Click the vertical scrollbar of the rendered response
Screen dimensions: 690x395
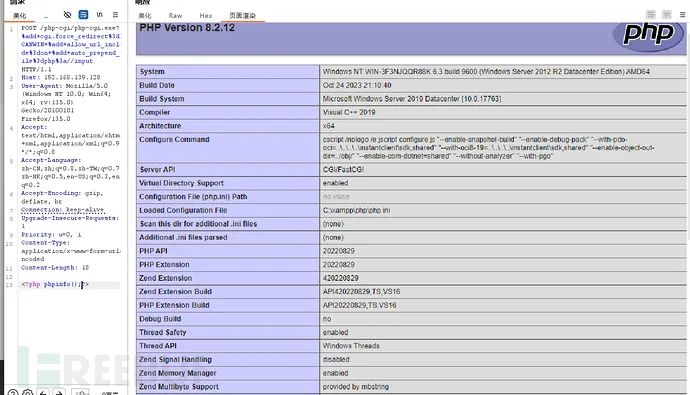coord(688,132)
